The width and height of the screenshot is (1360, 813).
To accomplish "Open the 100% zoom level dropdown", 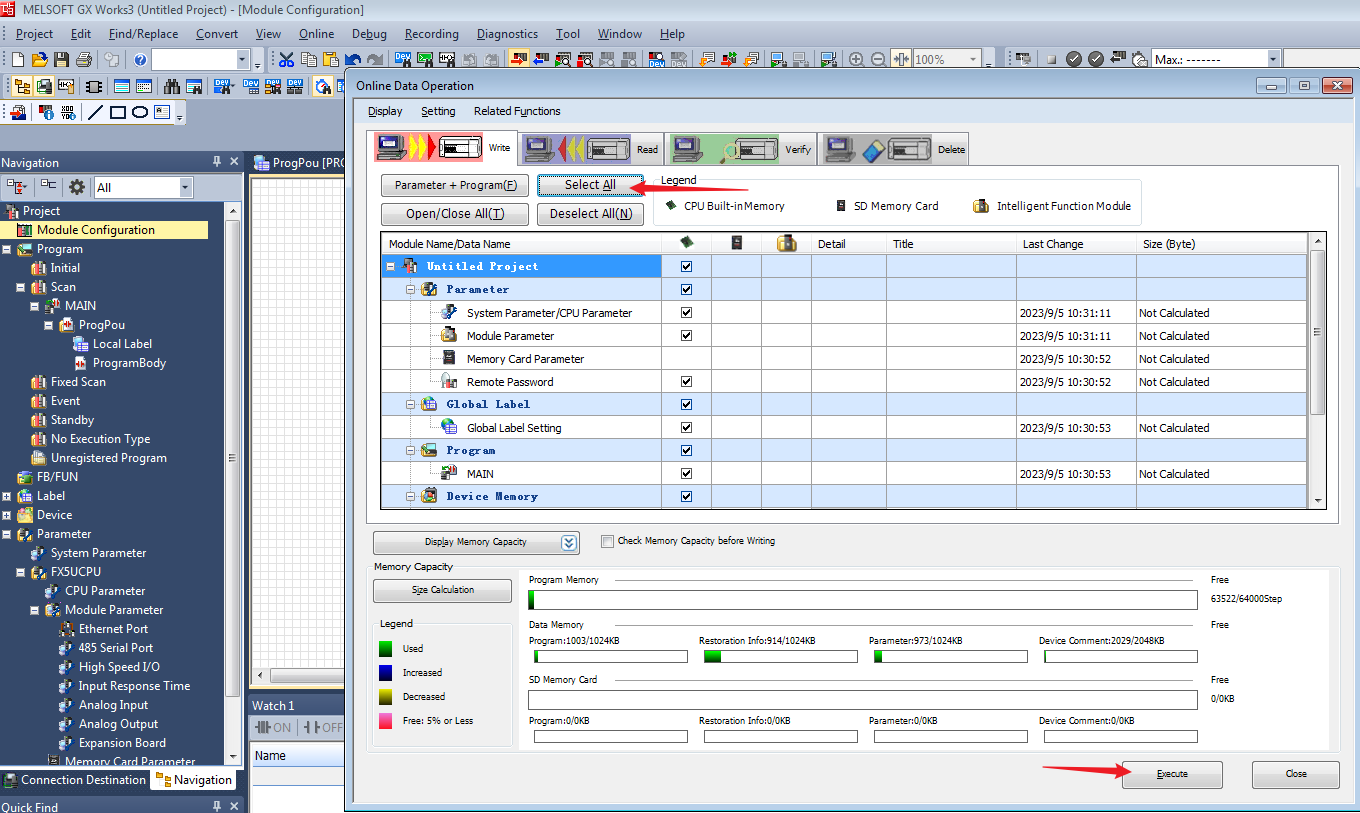I will coord(973,60).
